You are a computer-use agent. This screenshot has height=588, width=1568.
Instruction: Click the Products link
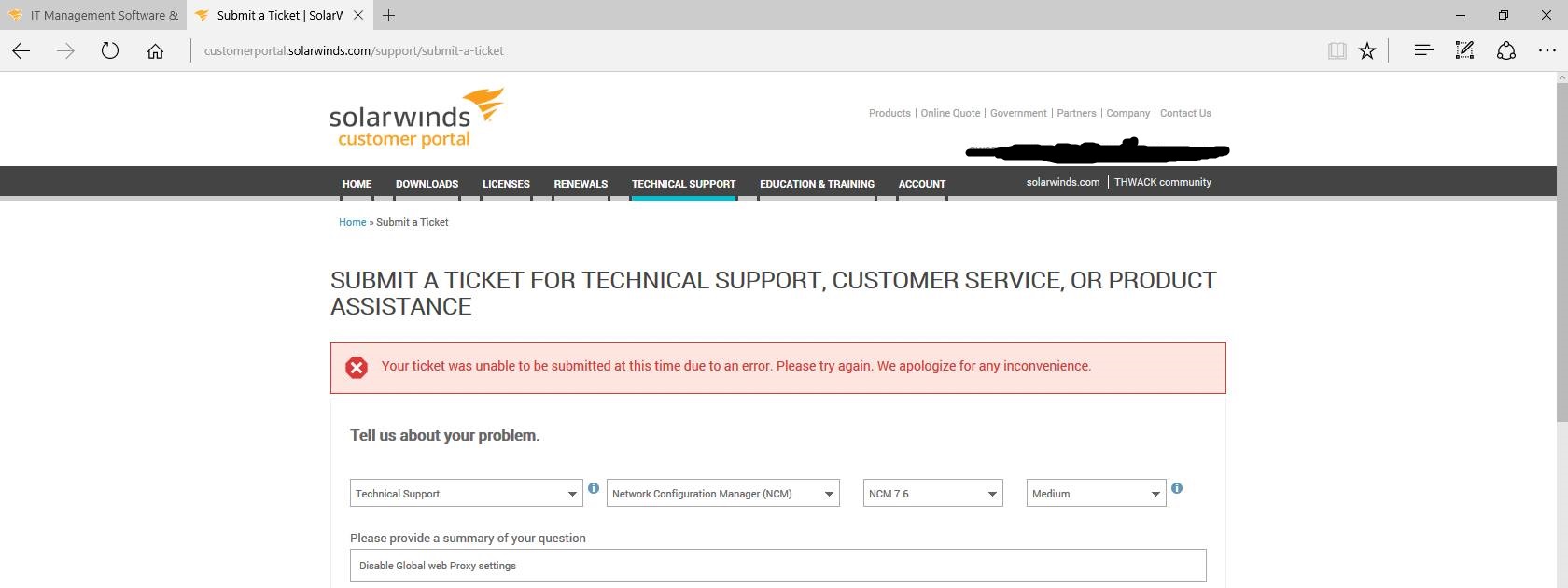889,113
